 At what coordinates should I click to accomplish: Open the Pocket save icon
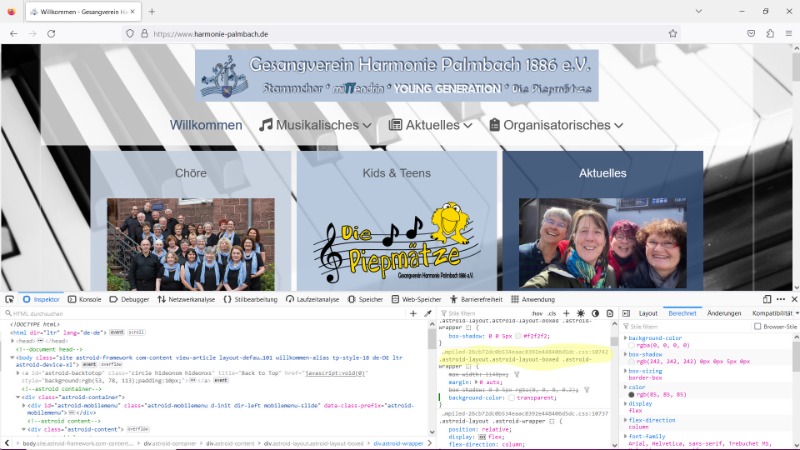(751, 34)
